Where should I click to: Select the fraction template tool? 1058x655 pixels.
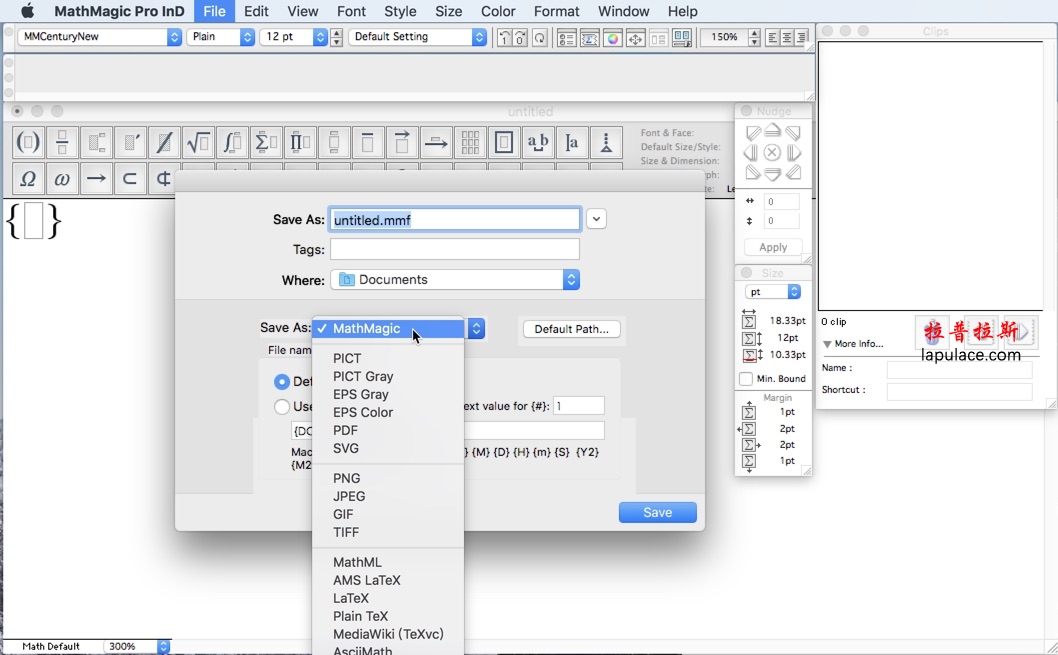tap(61, 142)
